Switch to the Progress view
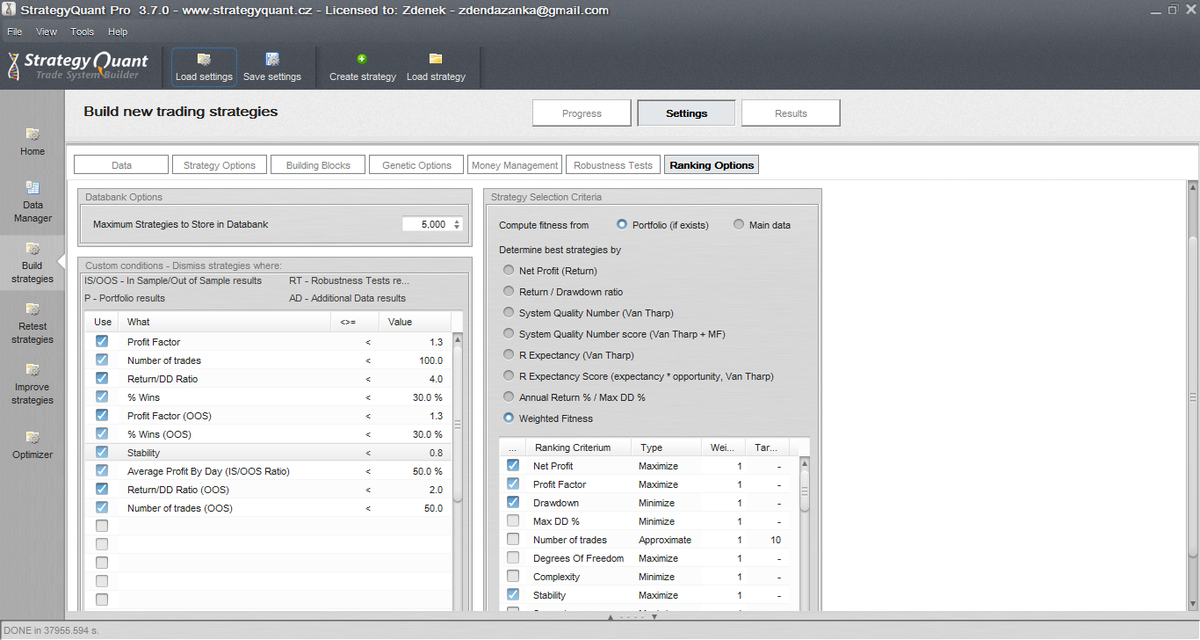The width and height of the screenshot is (1200, 640). tap(582, 113)
